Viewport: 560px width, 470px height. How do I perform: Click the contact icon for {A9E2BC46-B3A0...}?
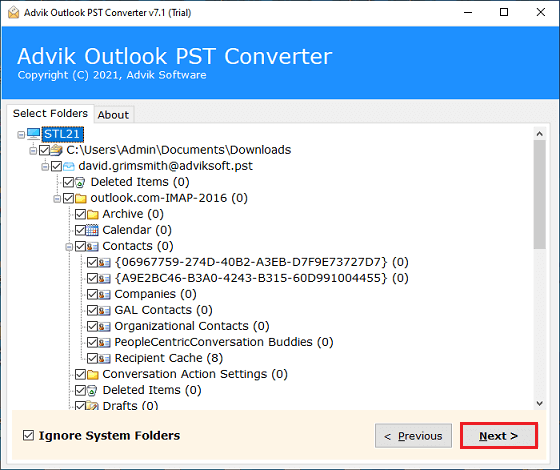(x=104, y=278)
